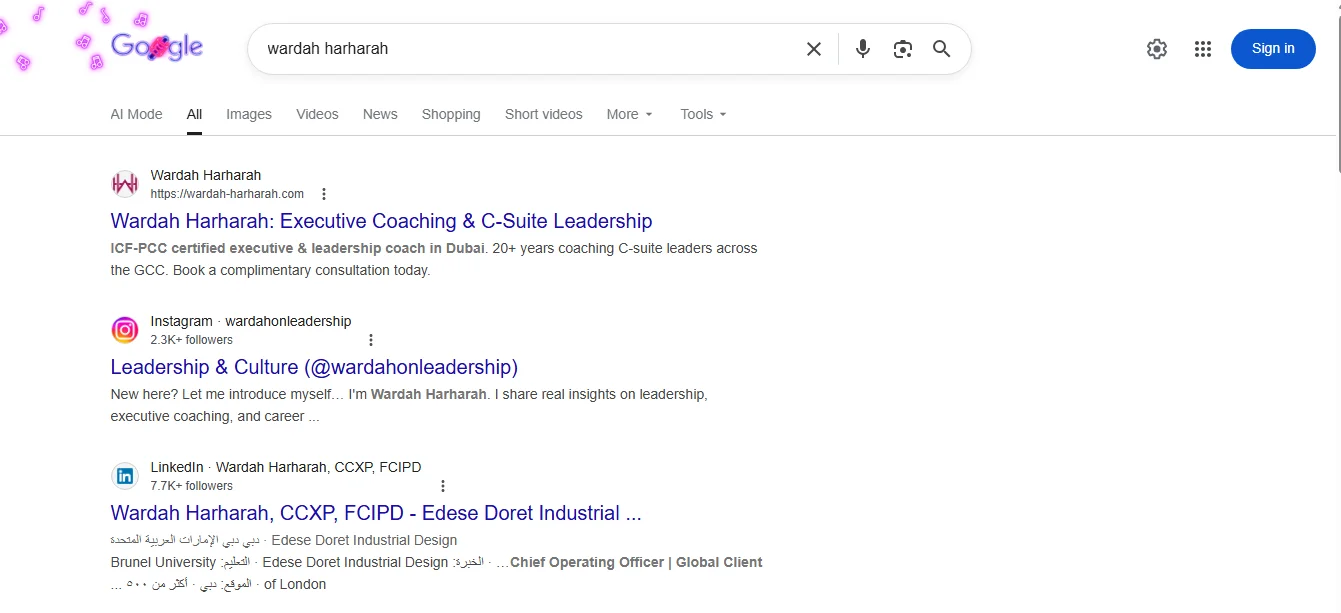Click the Google doodle logo
Image resolution: width=1341 pixels, height=613 pixels.
point(157,46)
